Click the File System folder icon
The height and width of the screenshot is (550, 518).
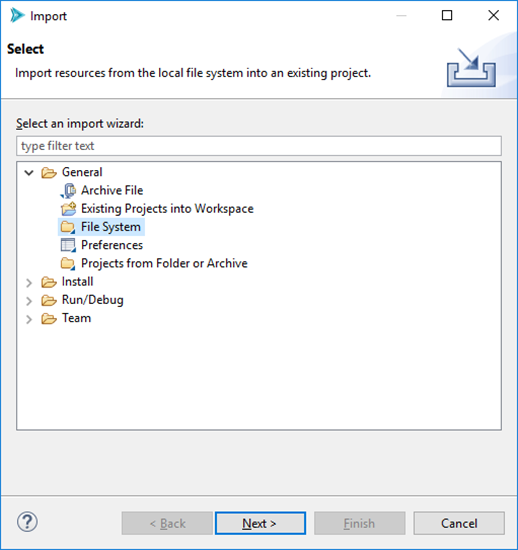(x=68, y=227)
